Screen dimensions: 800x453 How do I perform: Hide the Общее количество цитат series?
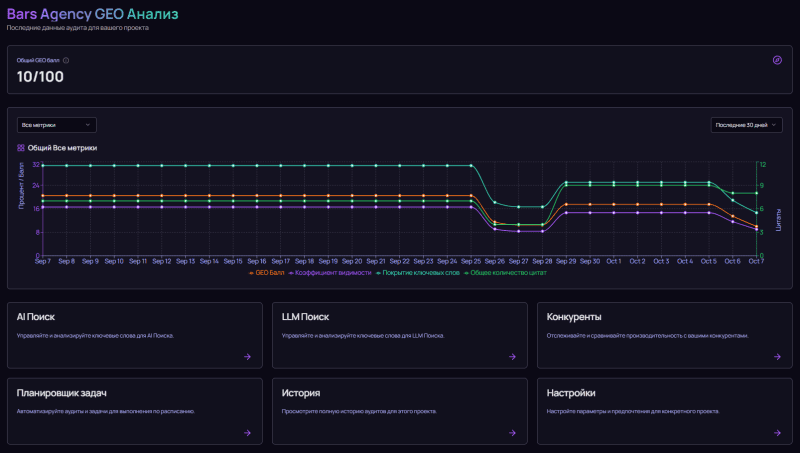click(507, 272)
